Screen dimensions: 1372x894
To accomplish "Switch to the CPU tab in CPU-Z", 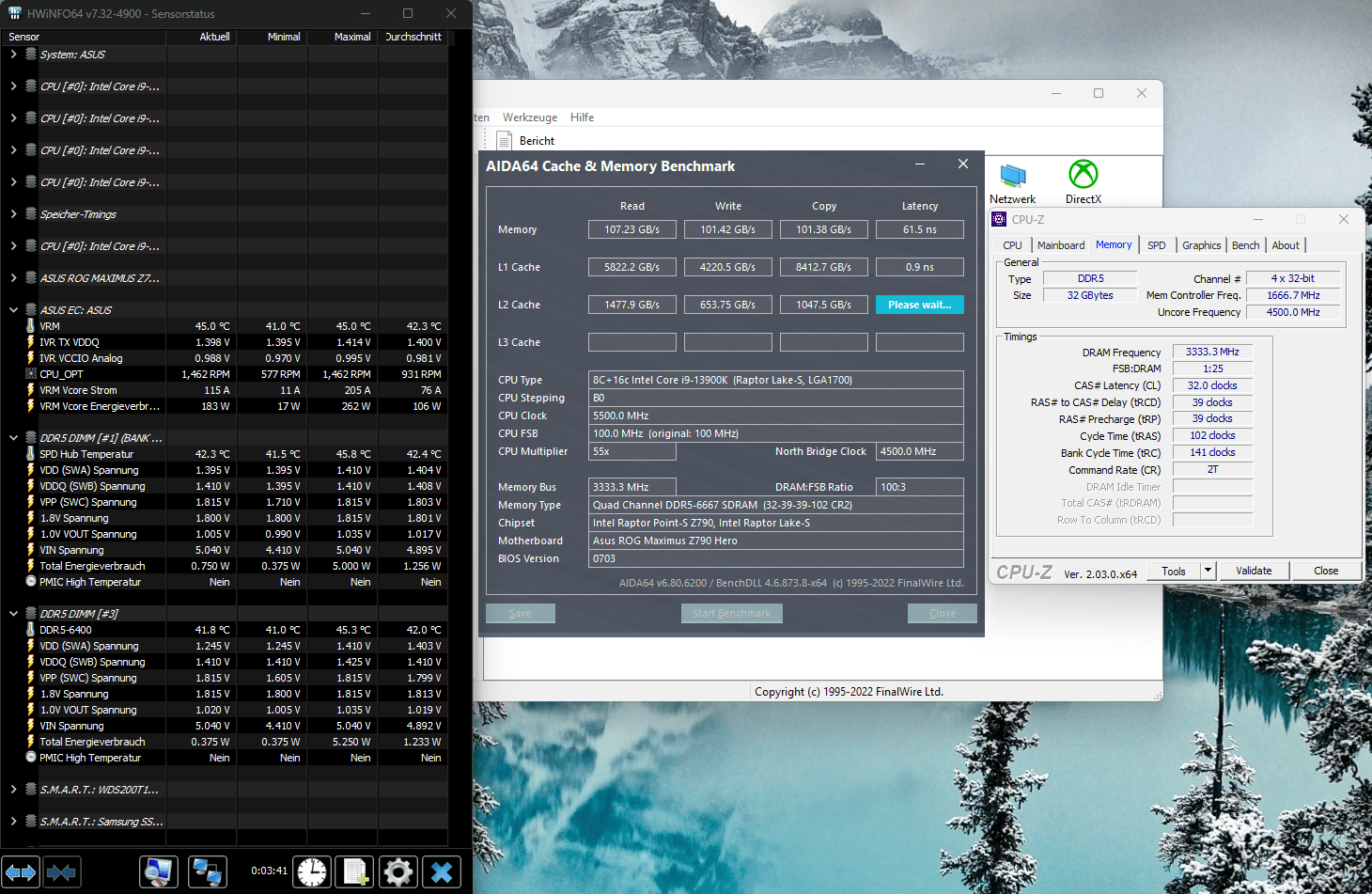I will click(1012, 245).
